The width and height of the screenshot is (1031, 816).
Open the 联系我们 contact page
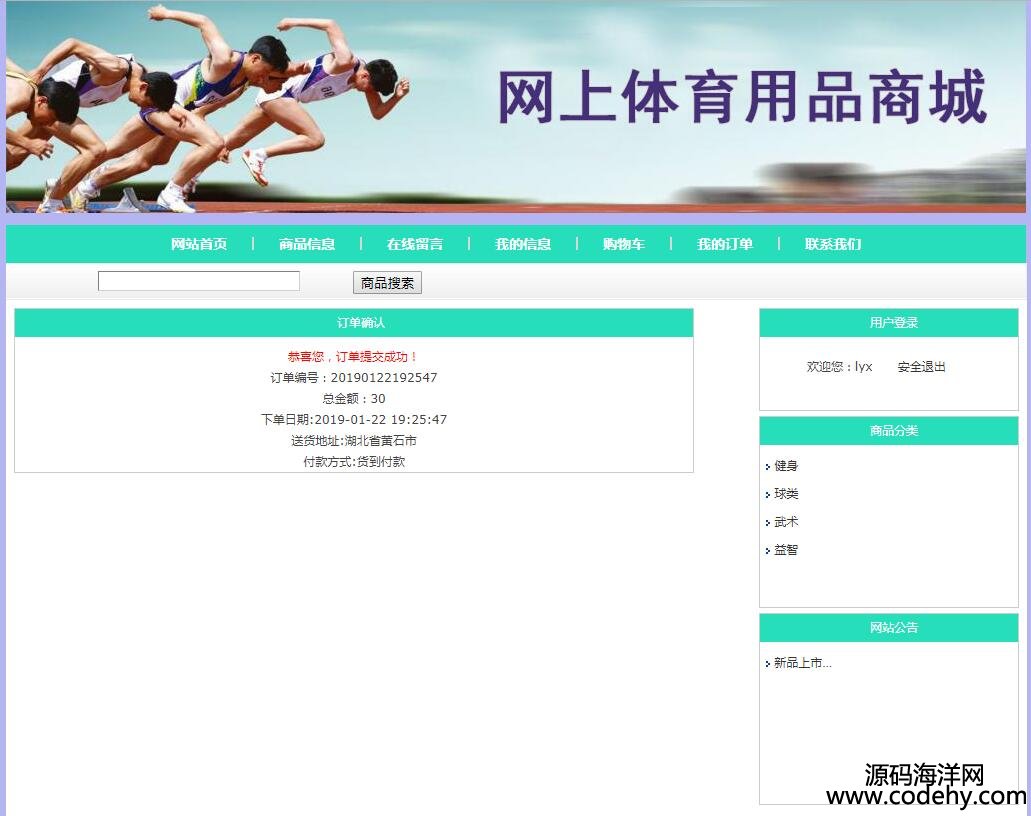pyautogui.click(x=833, y=244)
